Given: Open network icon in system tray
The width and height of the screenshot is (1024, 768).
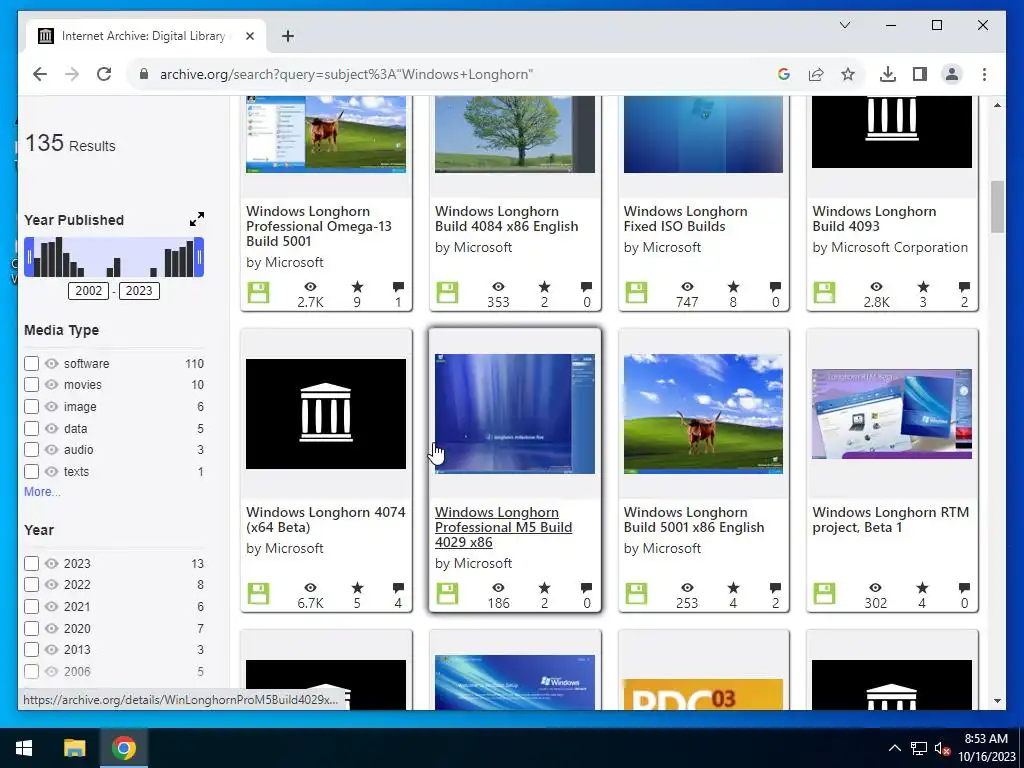Looking at the screenshot, I should pyautogui.click(x=919, y=748).
